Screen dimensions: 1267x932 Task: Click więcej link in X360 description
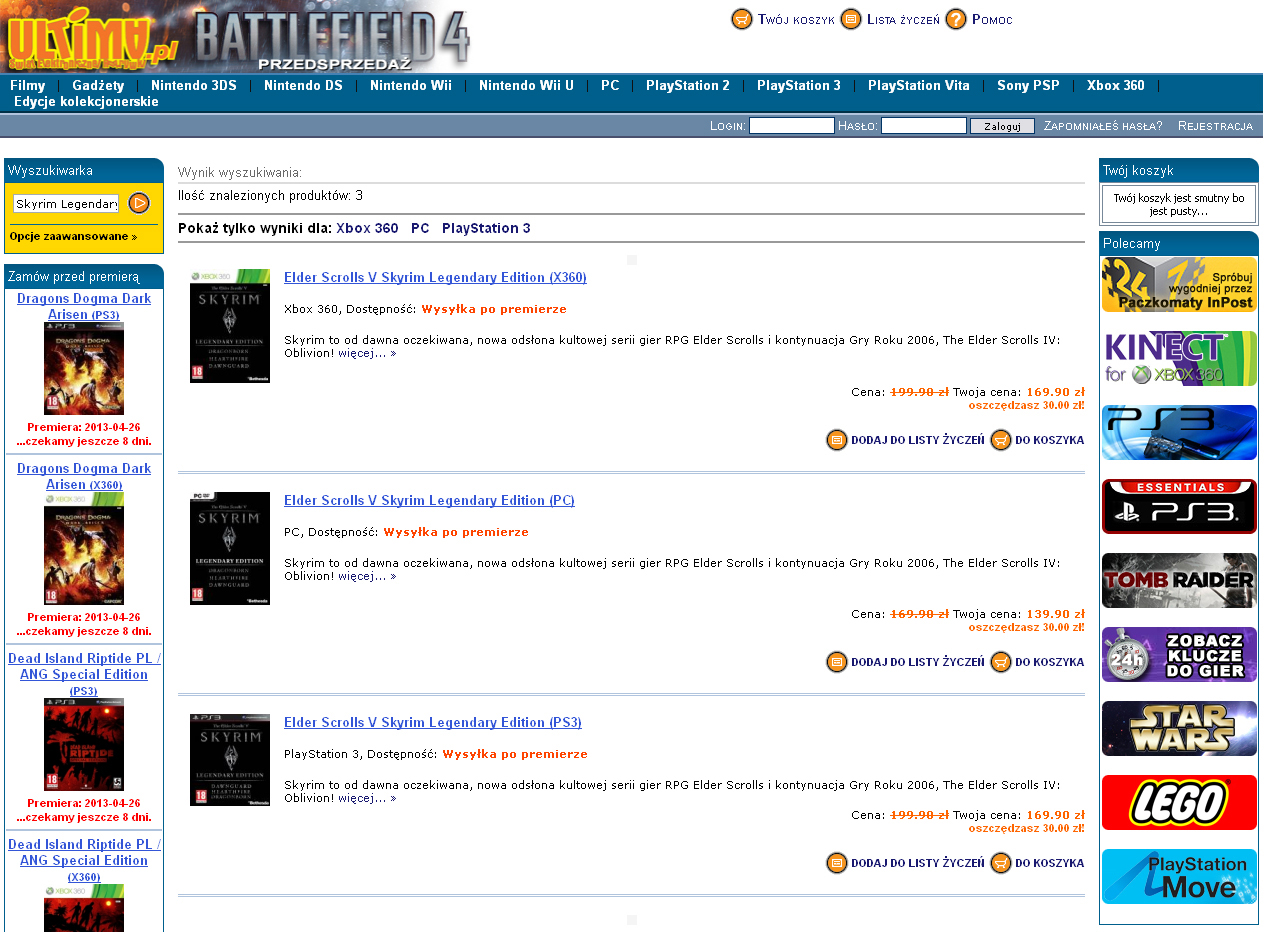(x=367, y=353)
